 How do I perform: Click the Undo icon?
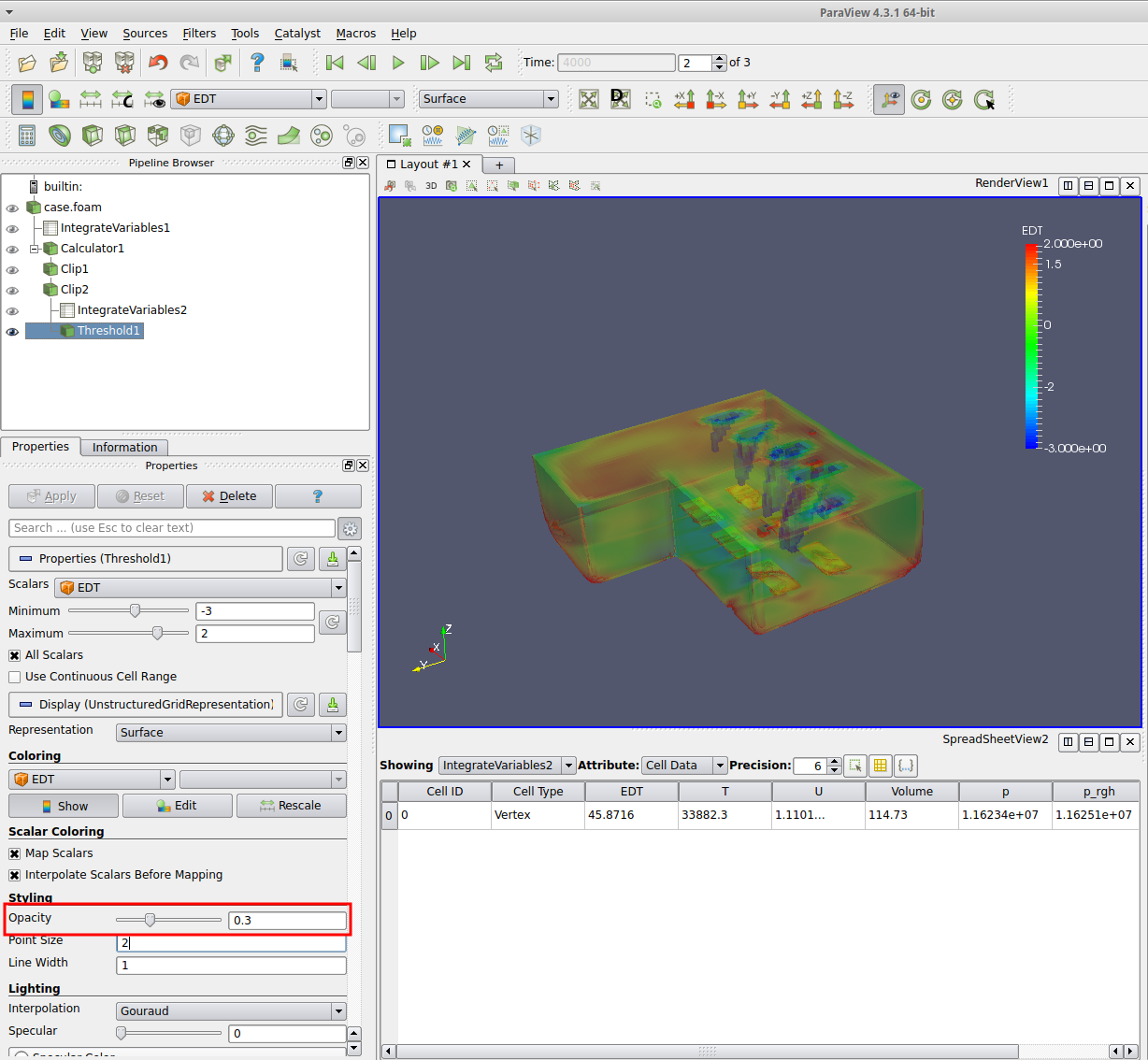(158, 63)
